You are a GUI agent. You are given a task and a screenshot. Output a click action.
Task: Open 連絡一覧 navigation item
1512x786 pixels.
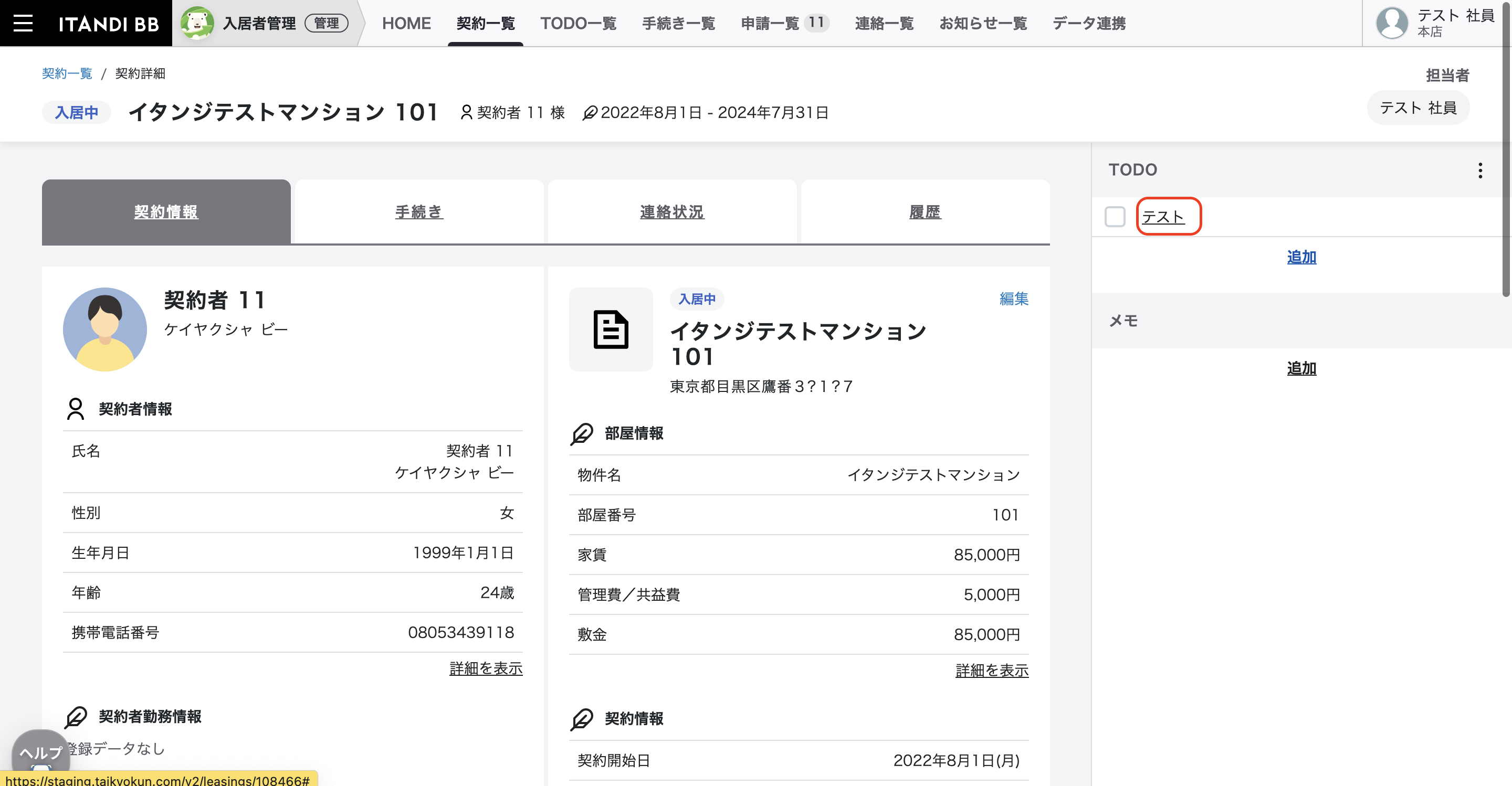click(x=884, y=24)
